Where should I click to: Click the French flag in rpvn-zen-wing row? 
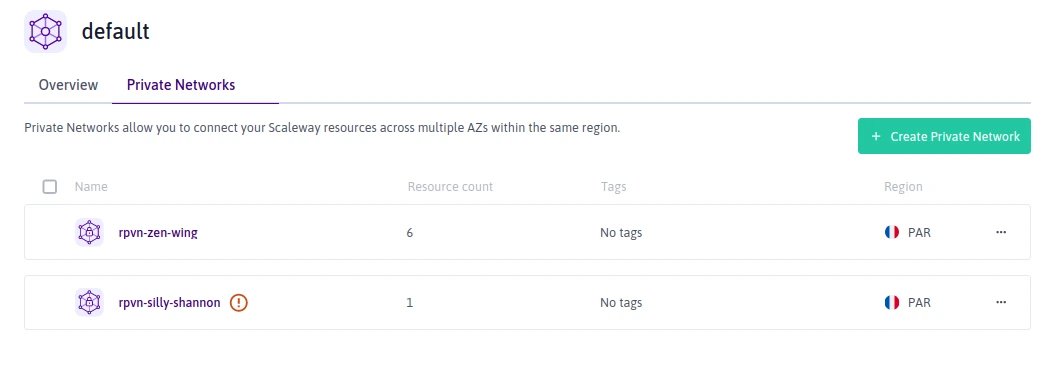(892, 233)
